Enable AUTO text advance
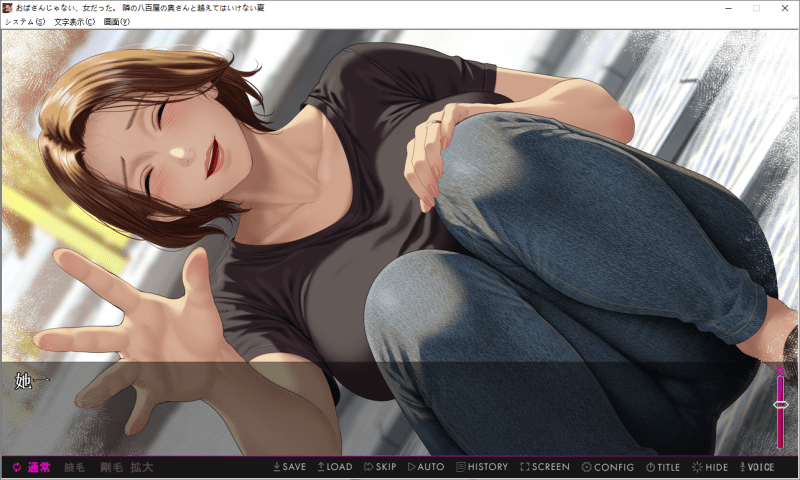The image size is (800, 480). (426, 467)
